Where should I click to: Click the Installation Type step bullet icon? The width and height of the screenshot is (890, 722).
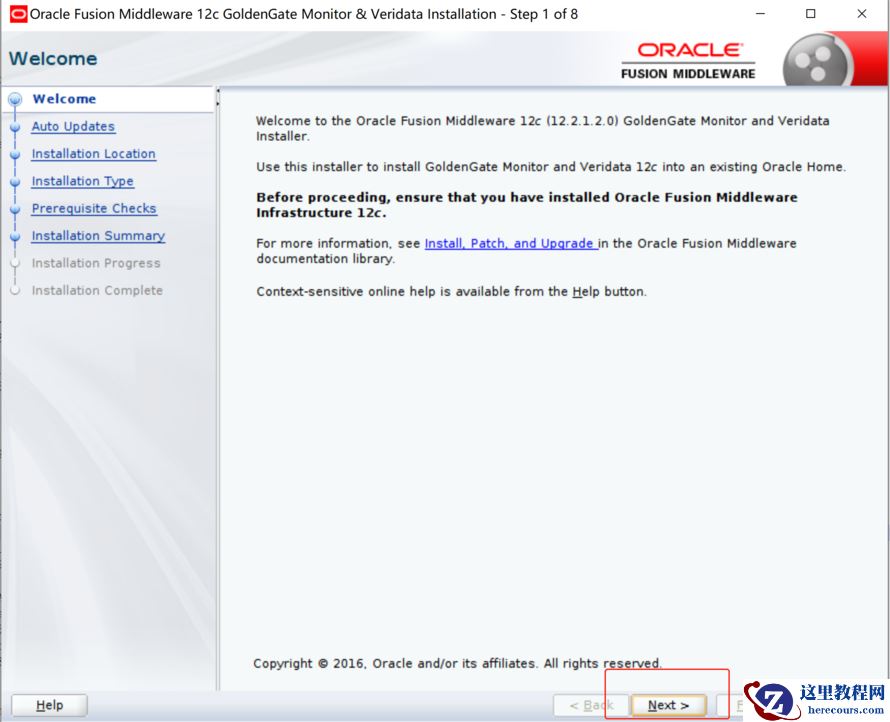click(15, 182)
